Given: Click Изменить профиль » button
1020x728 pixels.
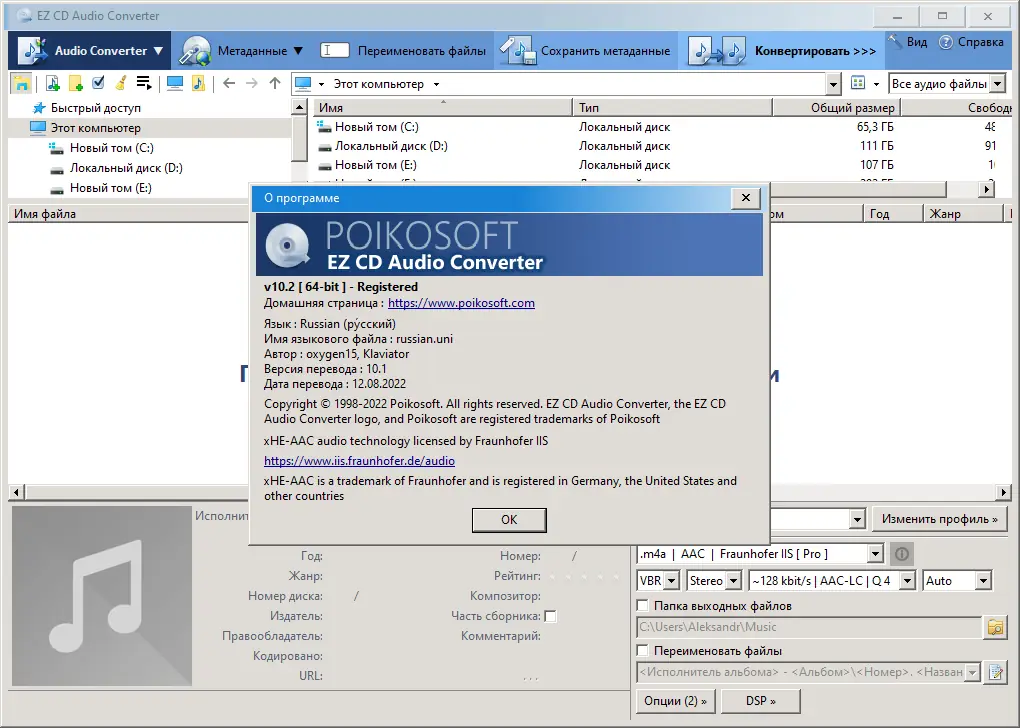Looking at the screenshot, I should point(939,519).
